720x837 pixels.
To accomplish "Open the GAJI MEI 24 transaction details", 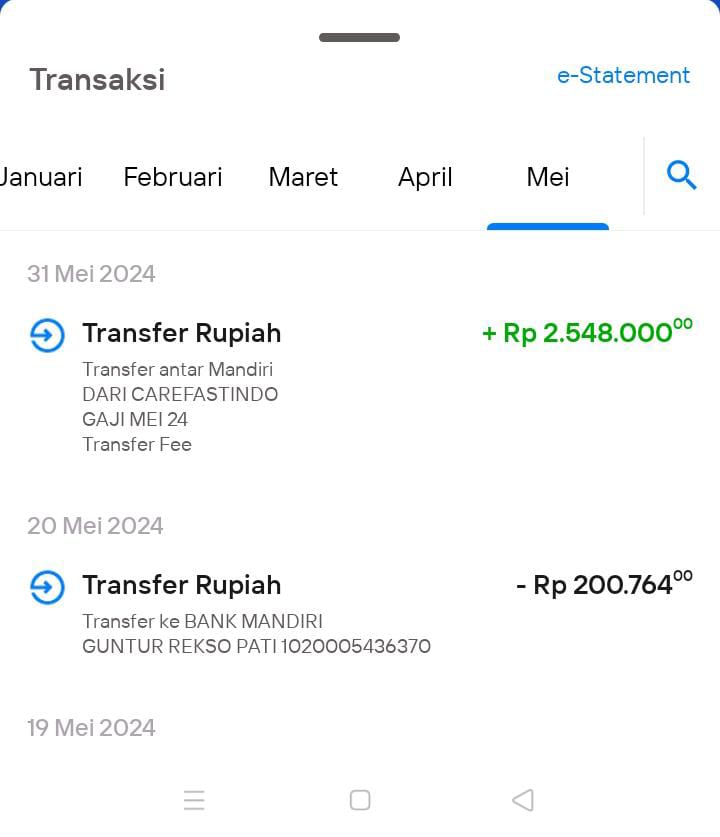I will pyautogui.click(x=134, y=419).
